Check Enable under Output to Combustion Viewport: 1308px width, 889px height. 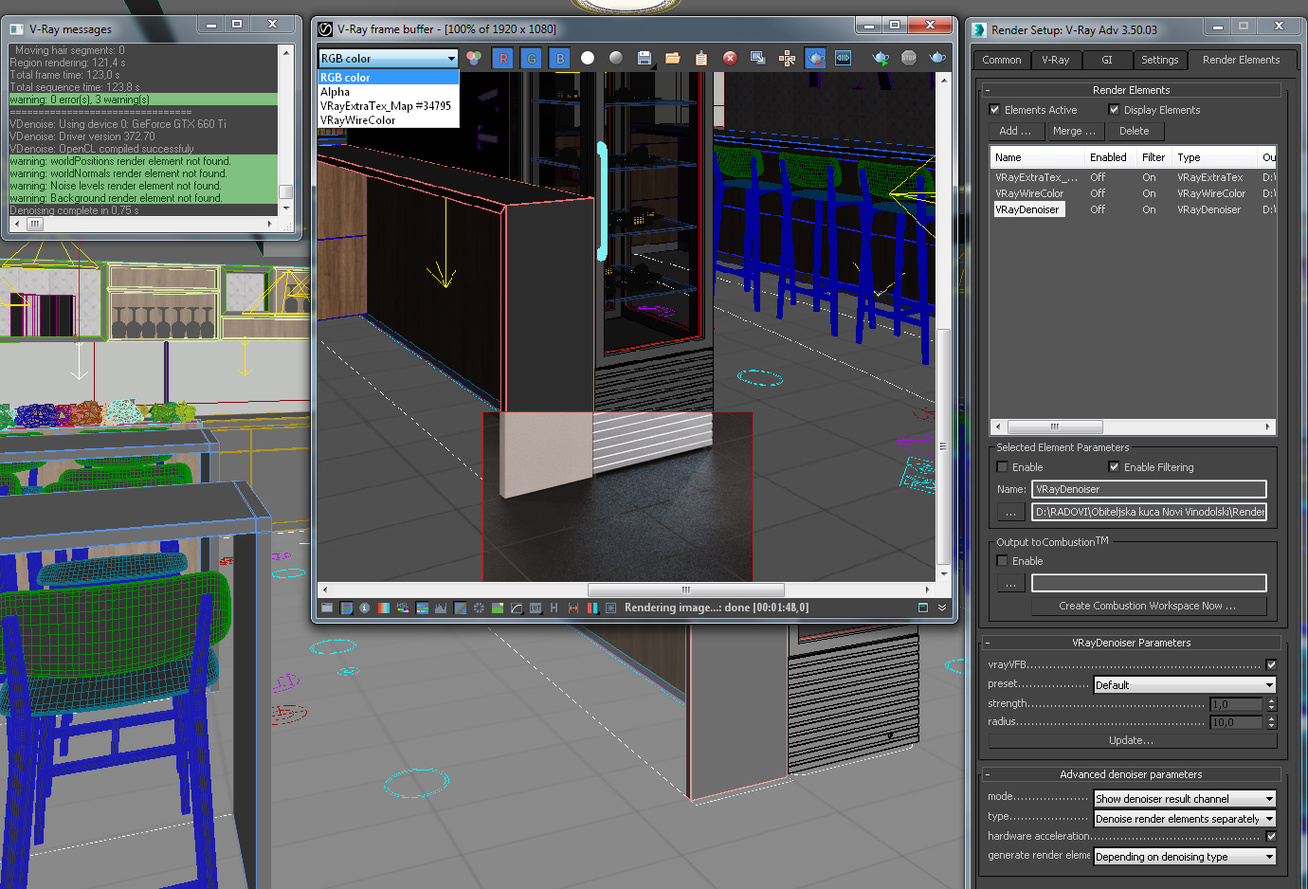pos(1003,561)
